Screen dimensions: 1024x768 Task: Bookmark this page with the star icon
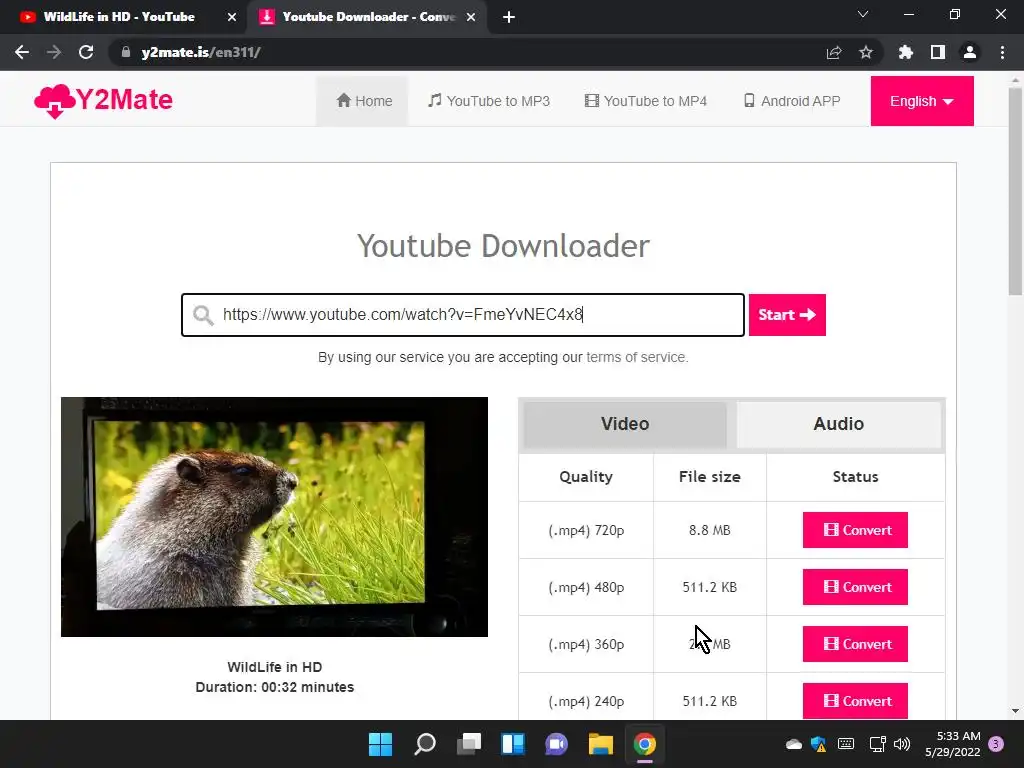(866, 52)
